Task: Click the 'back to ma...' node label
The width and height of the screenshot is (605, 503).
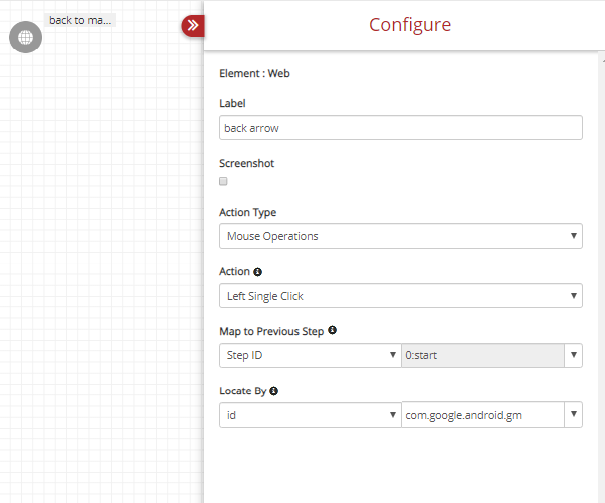Action: click(80, 20)
